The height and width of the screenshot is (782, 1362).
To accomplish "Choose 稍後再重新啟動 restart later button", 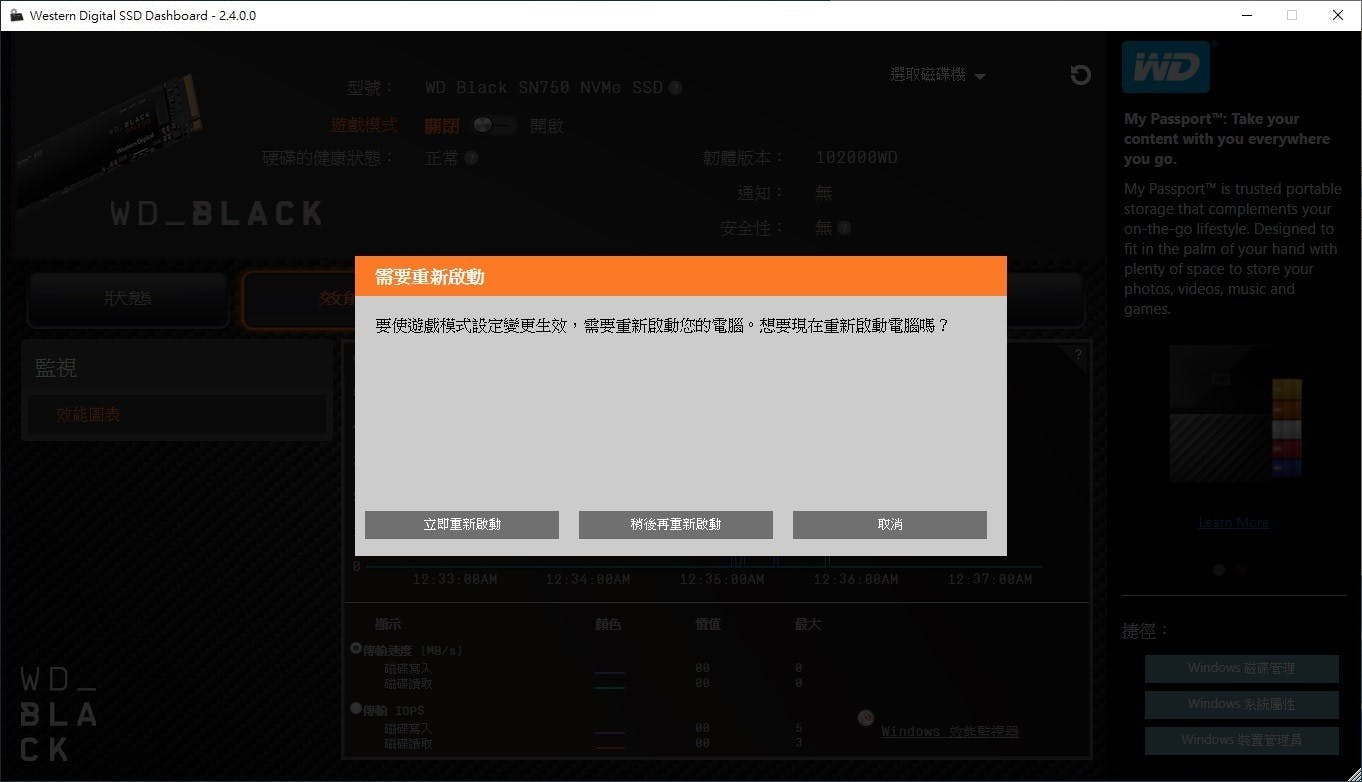I will click(676, 524).
